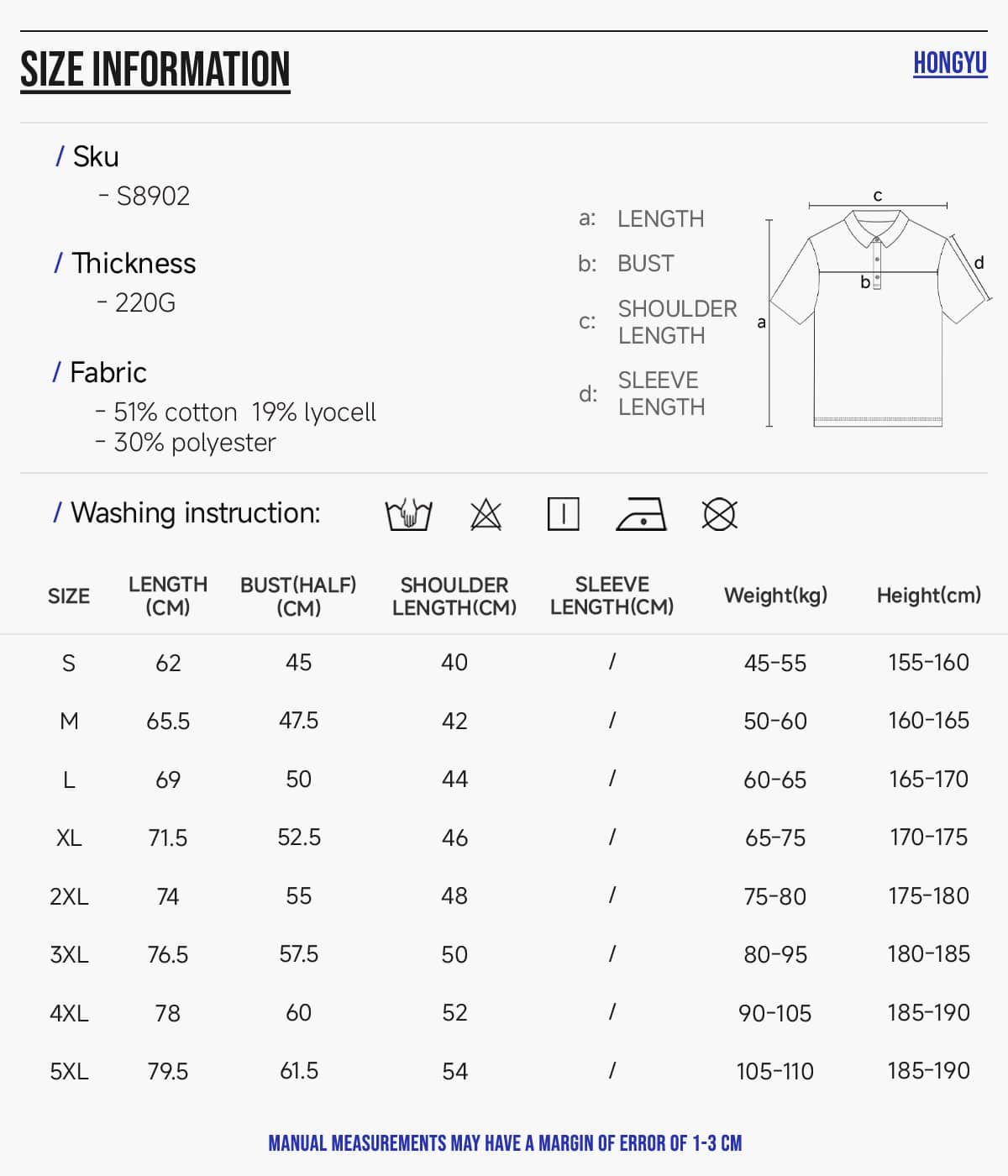
Task: Click the Height(cm) column header
Action: click(x=929, y=595)
